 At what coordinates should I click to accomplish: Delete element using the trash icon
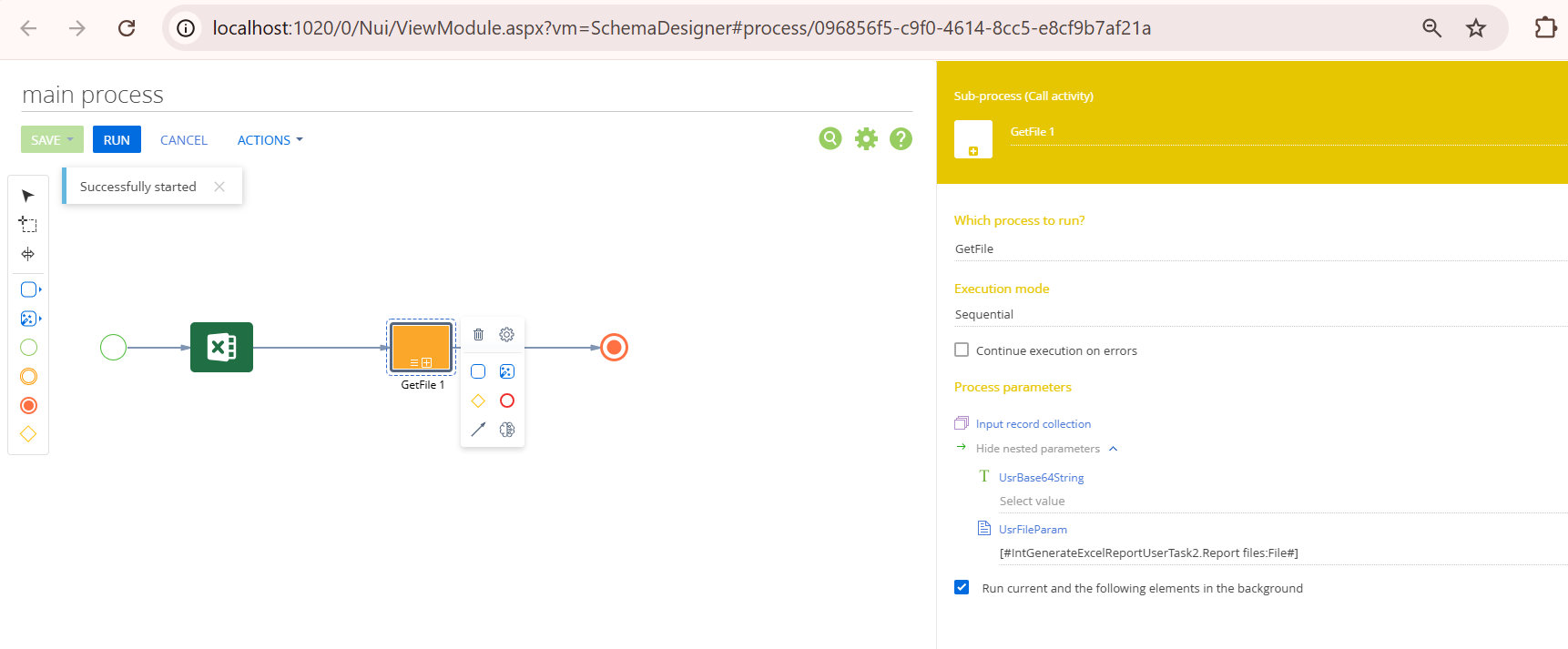click(478, 335)
